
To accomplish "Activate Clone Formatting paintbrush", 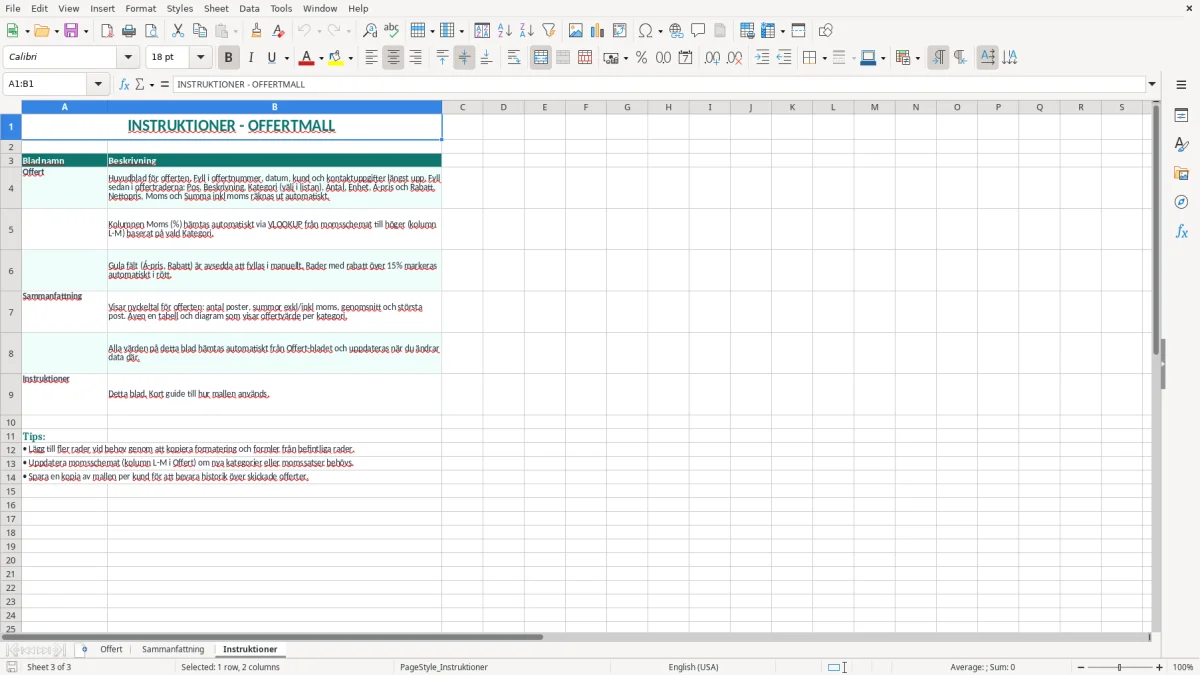I will pyautogui.click(x=257, y=31).
